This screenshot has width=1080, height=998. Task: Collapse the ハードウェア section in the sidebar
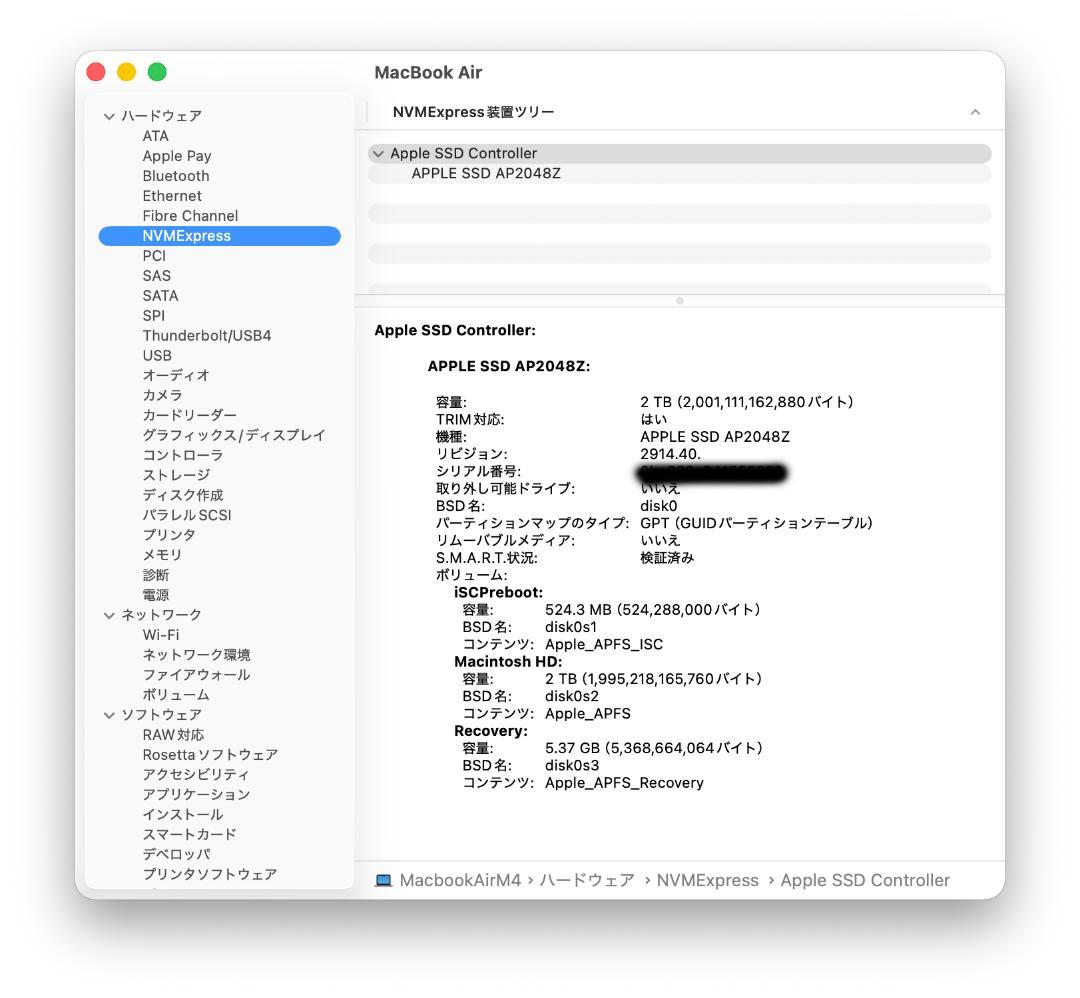(108, 116)
